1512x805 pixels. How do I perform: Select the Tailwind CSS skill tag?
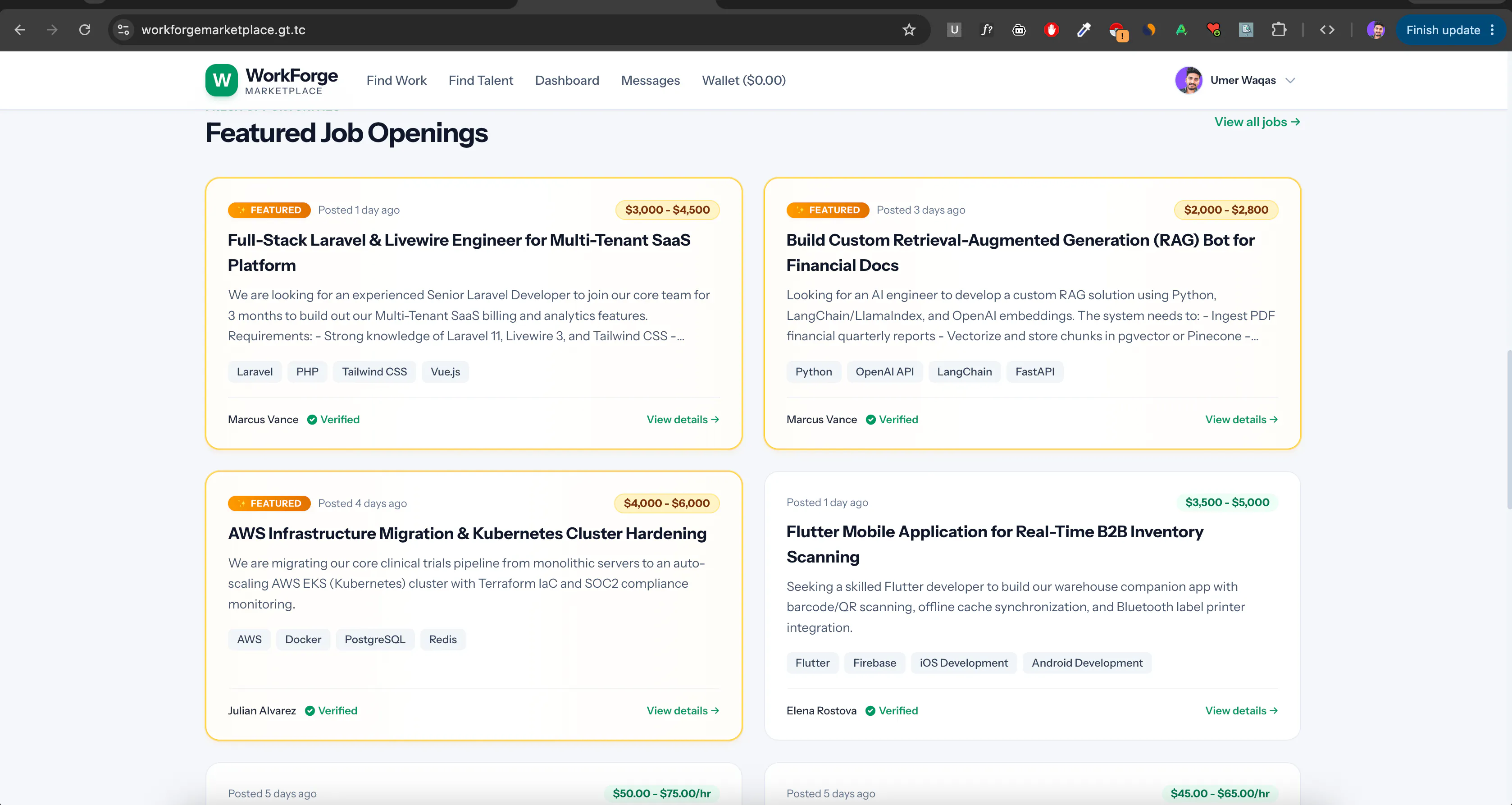374,372
